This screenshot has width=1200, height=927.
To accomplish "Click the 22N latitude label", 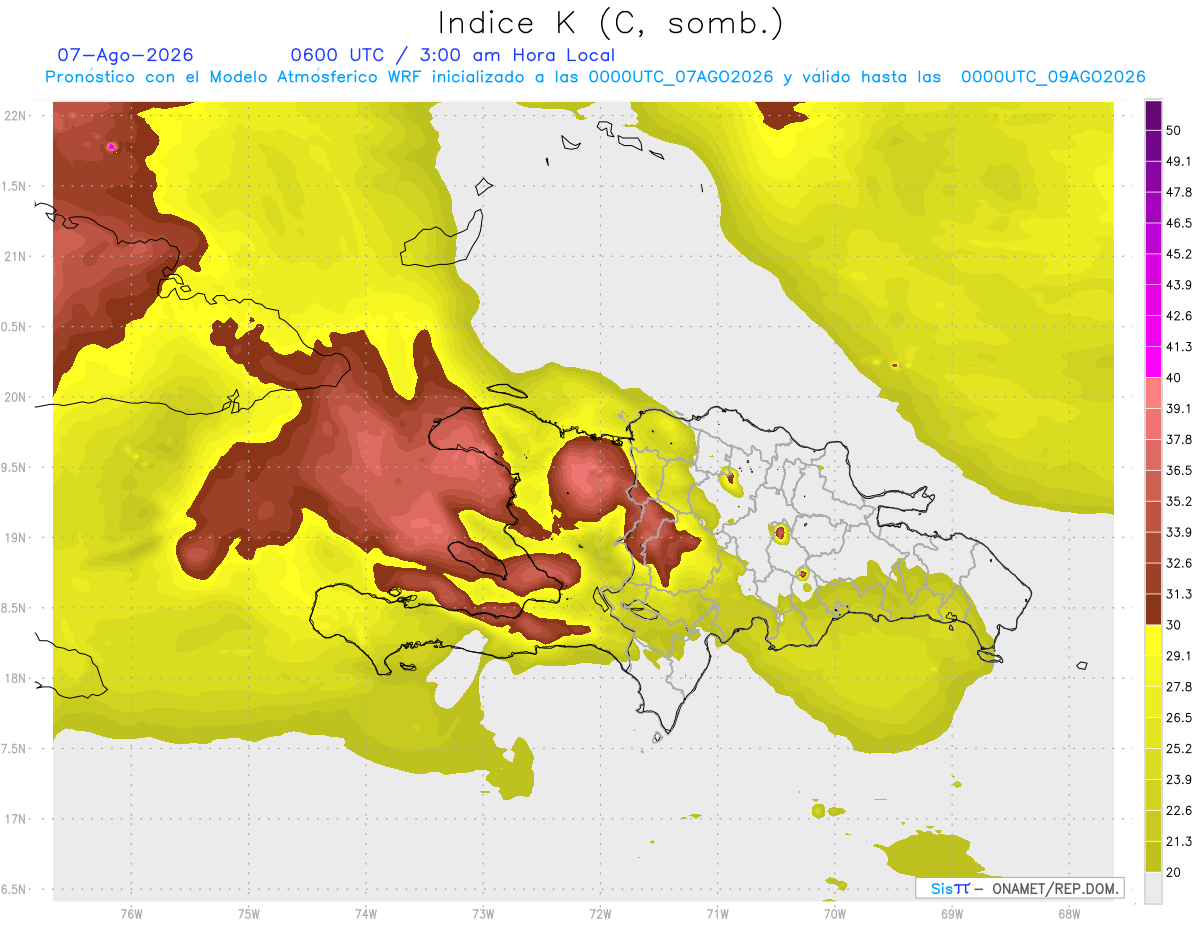I will (15, 116).
